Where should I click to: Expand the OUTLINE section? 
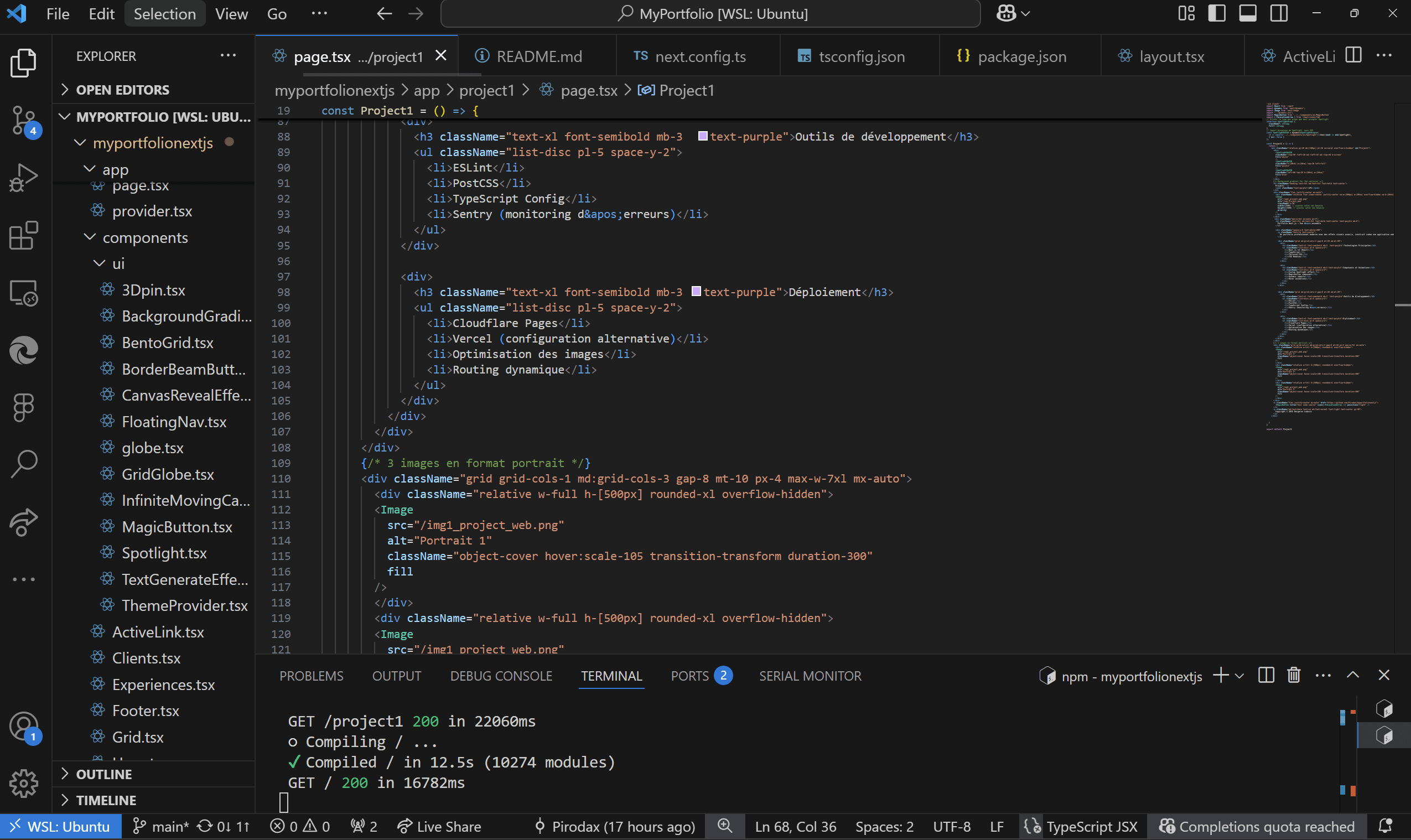[103, 774]
